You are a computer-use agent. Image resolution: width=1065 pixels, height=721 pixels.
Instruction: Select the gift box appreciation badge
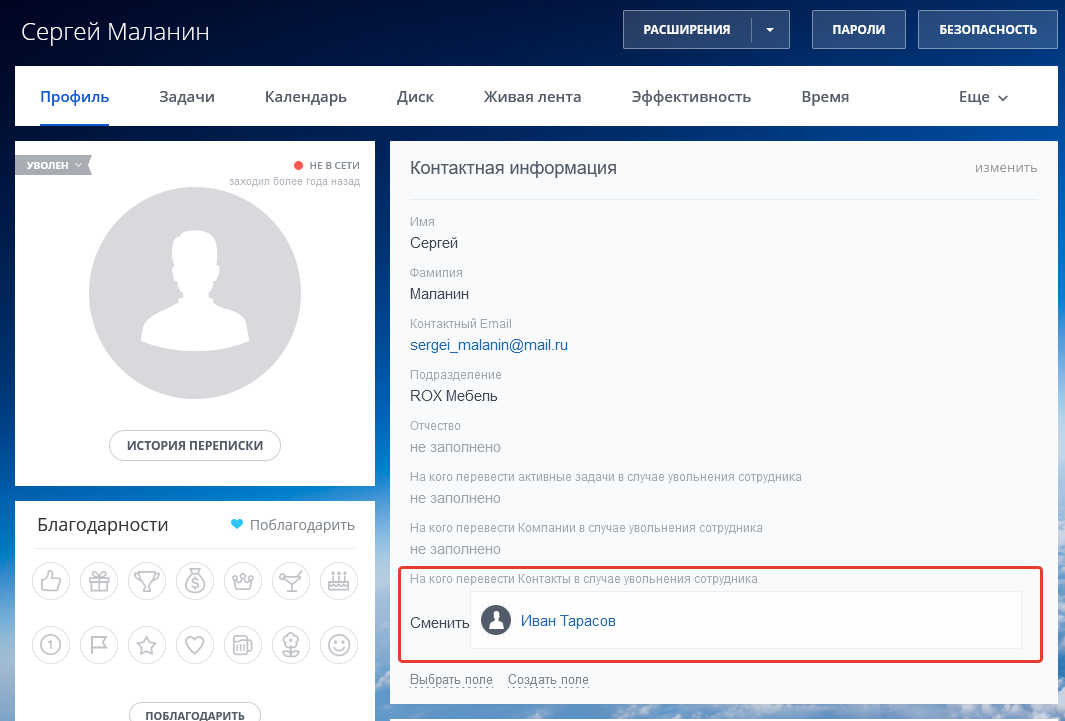pos(99,580)
